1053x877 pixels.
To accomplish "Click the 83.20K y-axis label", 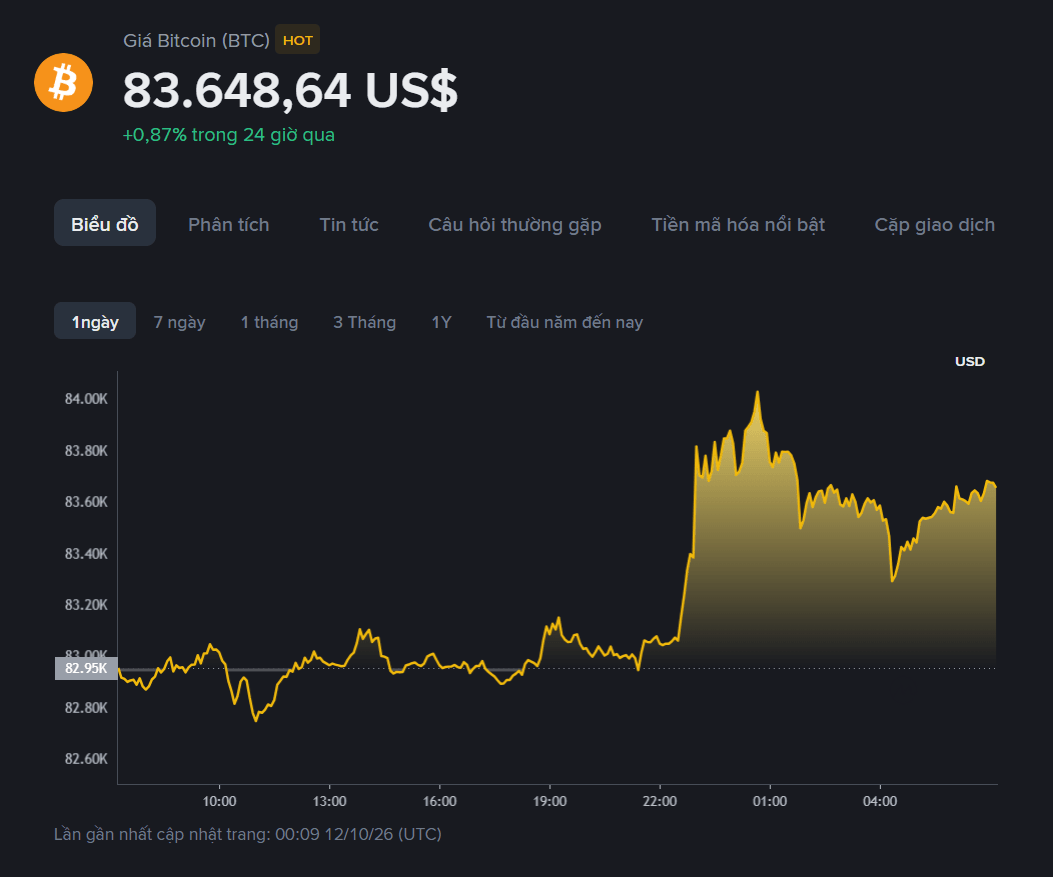I will [86, 604].
